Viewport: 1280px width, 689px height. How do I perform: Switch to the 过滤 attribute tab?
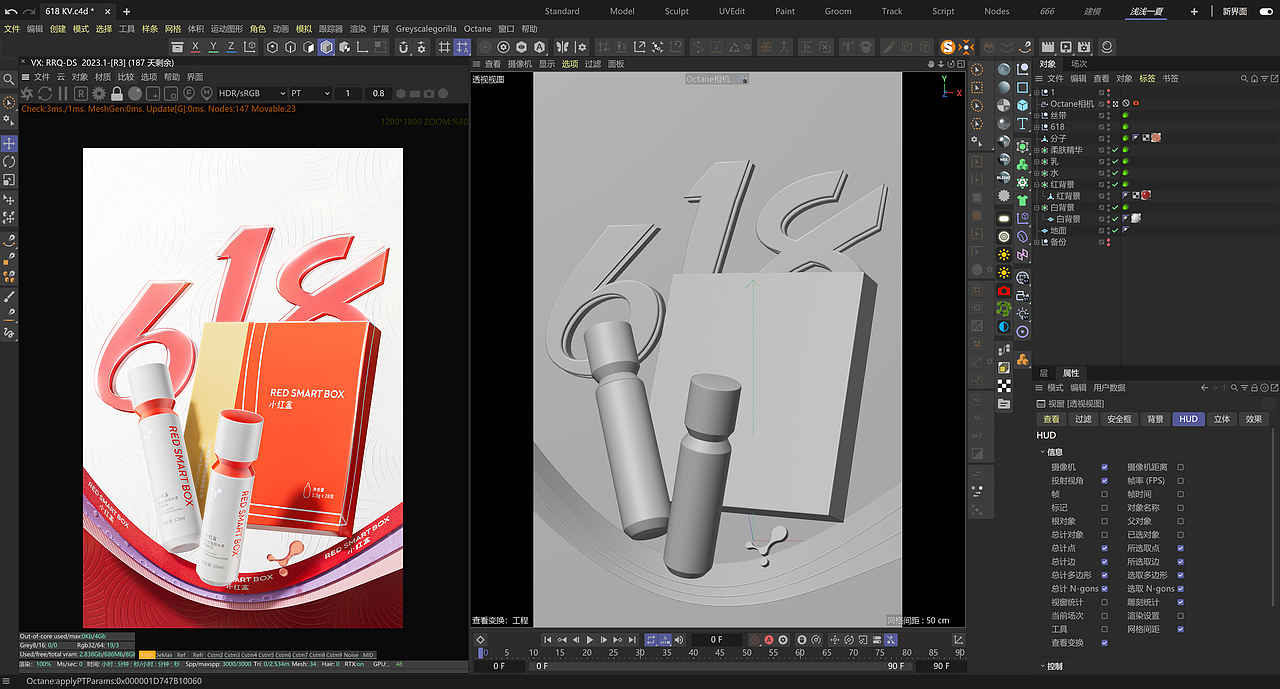click(1084, 419)
